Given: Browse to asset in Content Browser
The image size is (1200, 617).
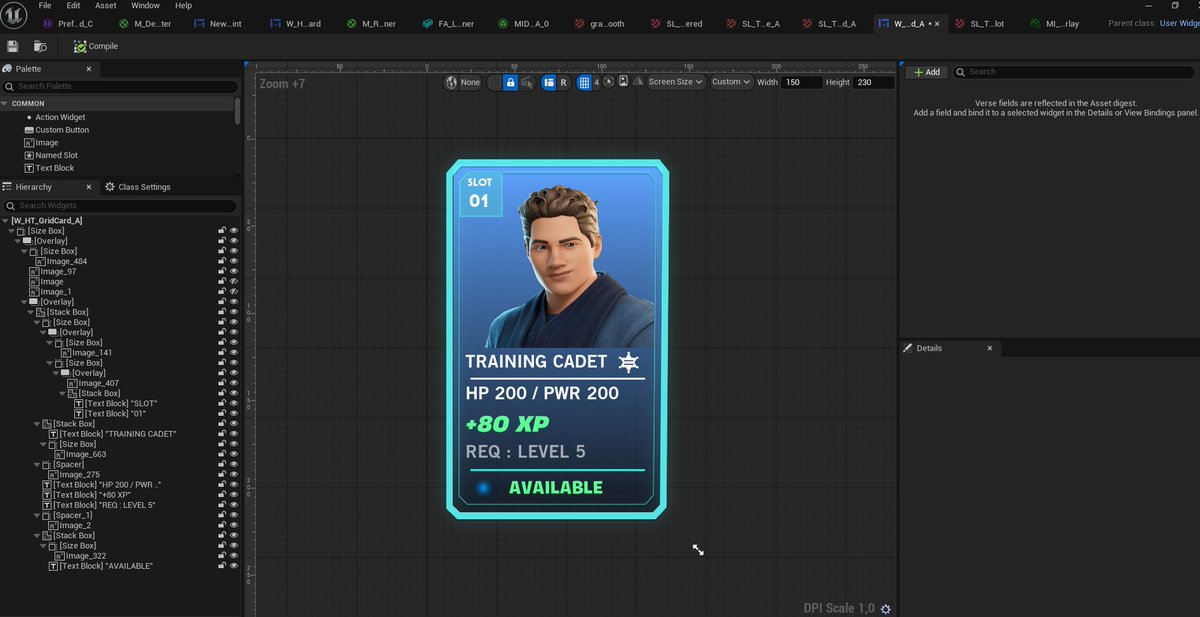Looking at the screenshot, I should point(40,46).
